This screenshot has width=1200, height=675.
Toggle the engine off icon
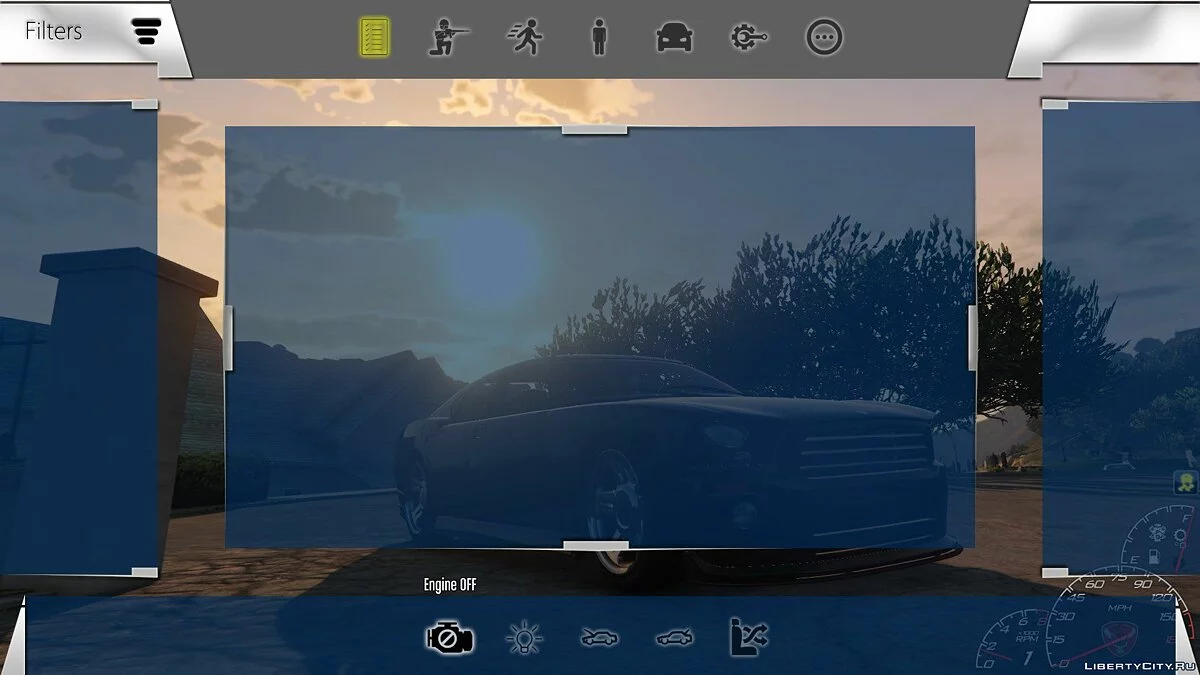[449, 637]
